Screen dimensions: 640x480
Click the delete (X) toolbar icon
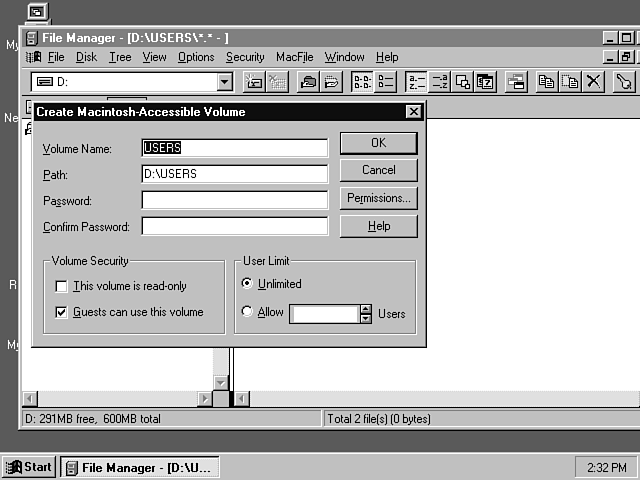point(593,82)
